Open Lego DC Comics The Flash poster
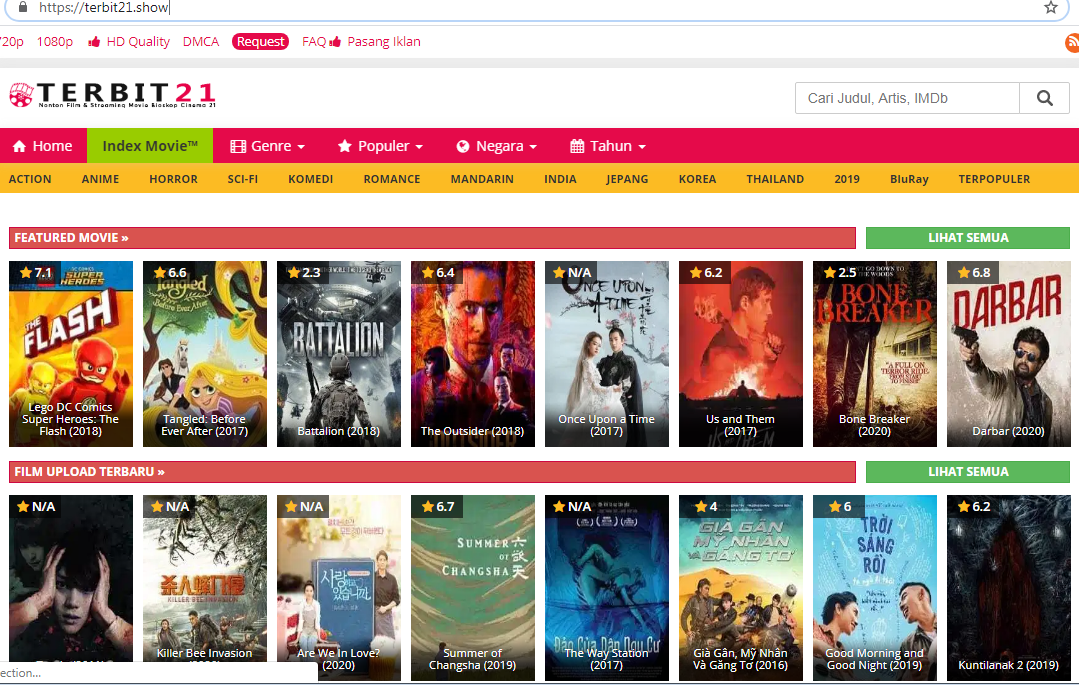 [x=71, y=354]
